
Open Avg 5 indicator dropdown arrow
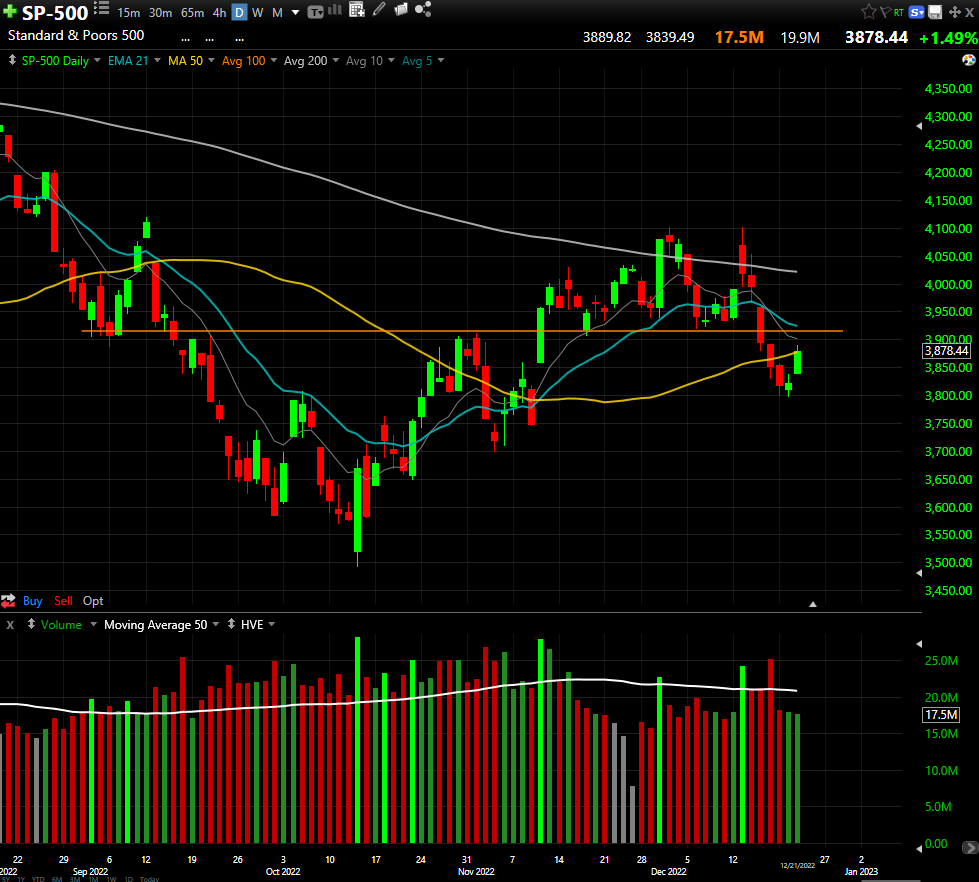pos(441,60)
